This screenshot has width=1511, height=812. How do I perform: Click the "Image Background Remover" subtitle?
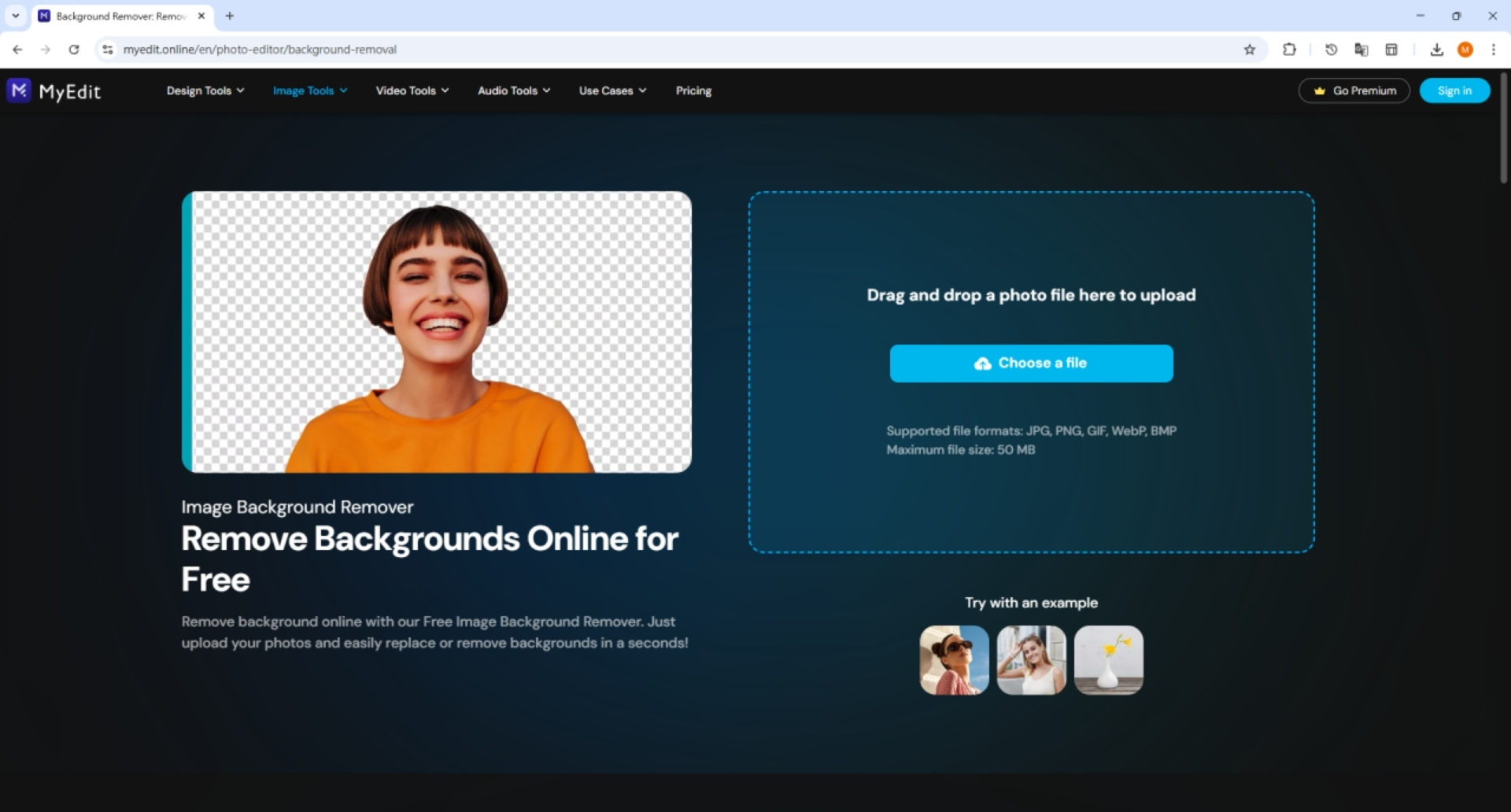click(297, 507)
